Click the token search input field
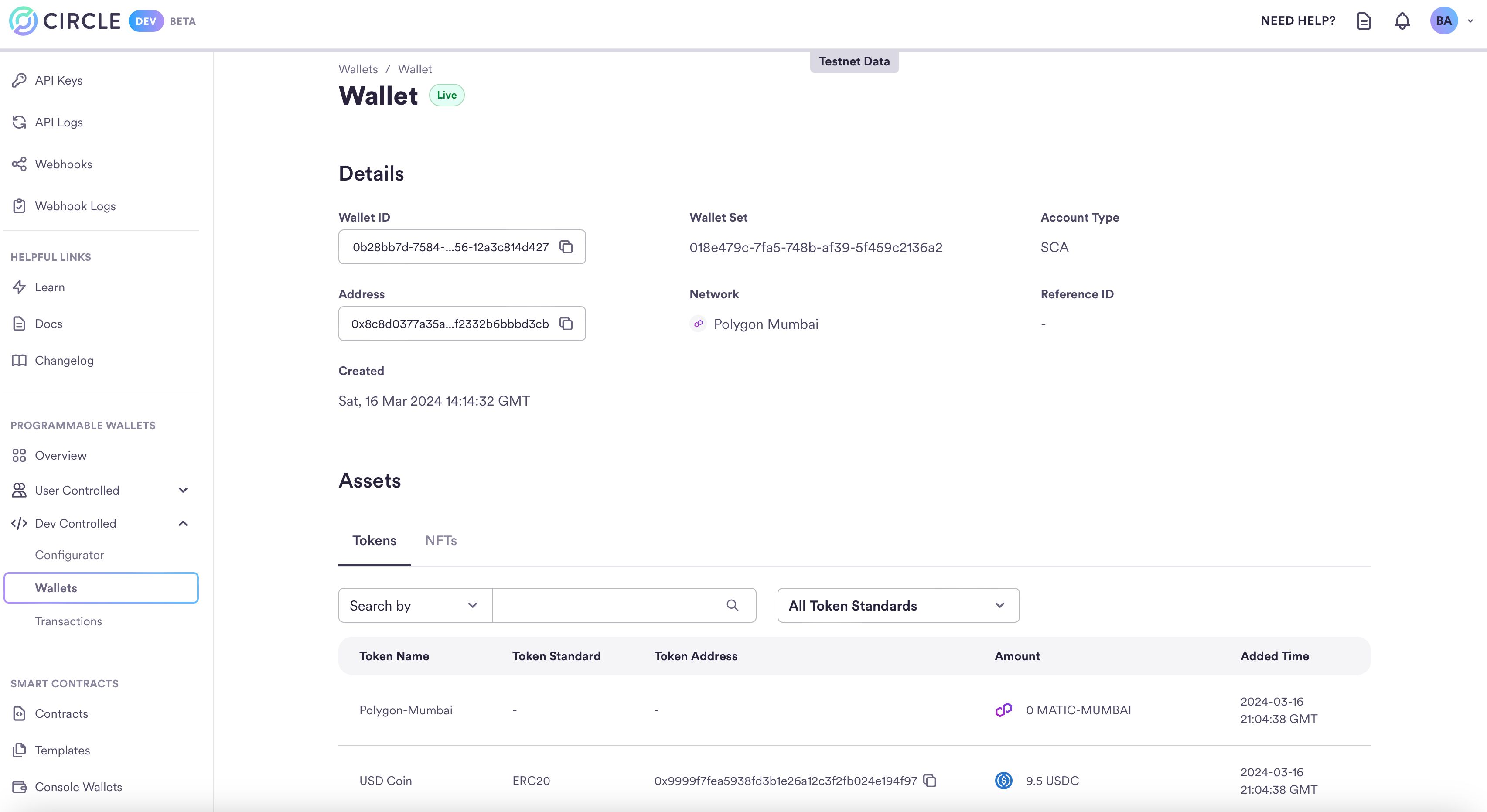1487x812 pixels. pos(624,605)
